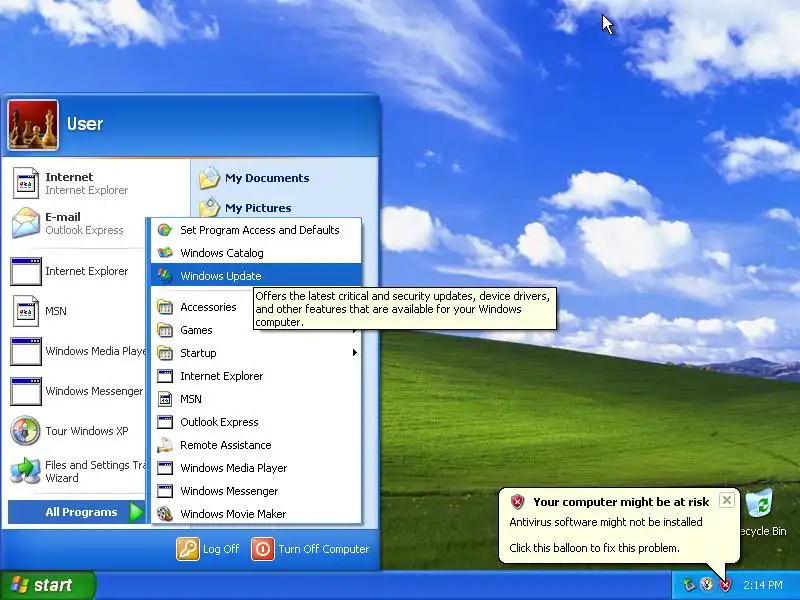Open Set Program Access and Defaults
Image resolution: width=800 pixels, height=600 pixels.
[x=256, y=230]
